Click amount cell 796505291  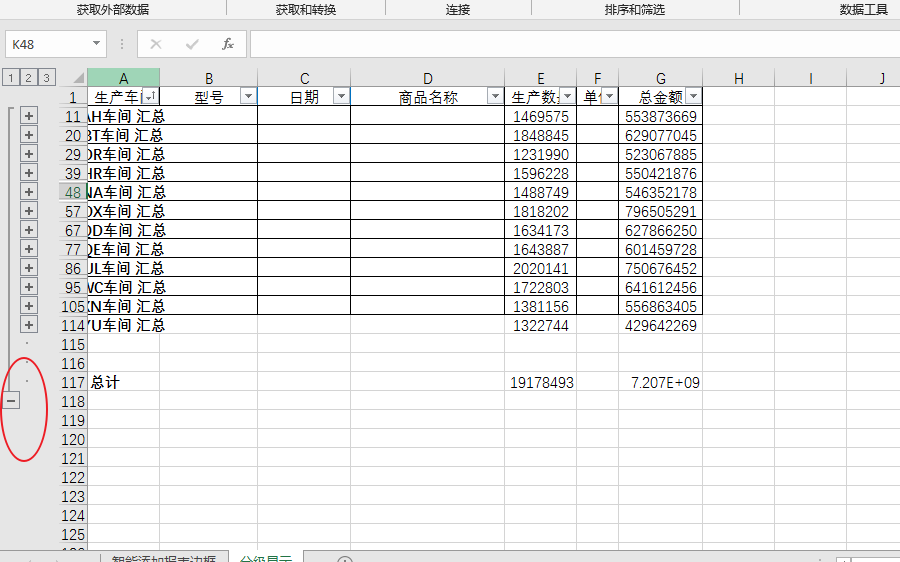tap(661, 211)
